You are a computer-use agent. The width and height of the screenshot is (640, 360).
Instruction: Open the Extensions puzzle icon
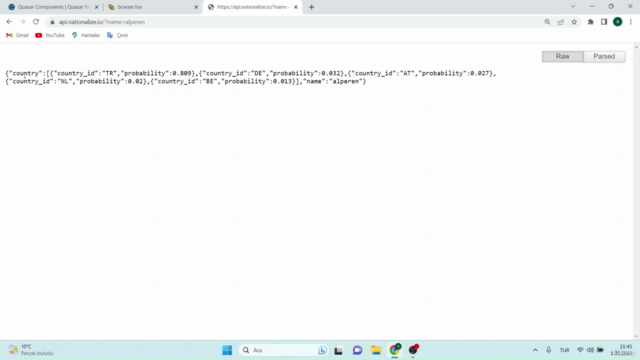[x=591, y=22]
